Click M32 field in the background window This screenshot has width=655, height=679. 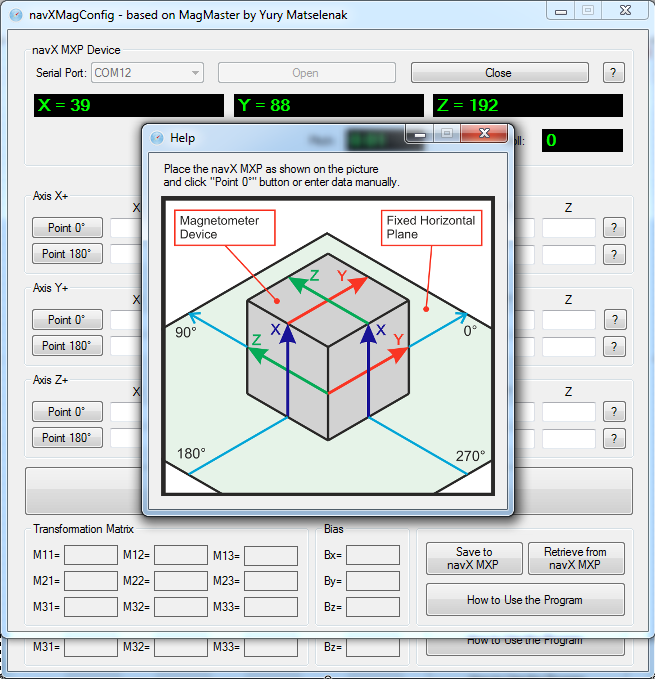pos(181,647)
